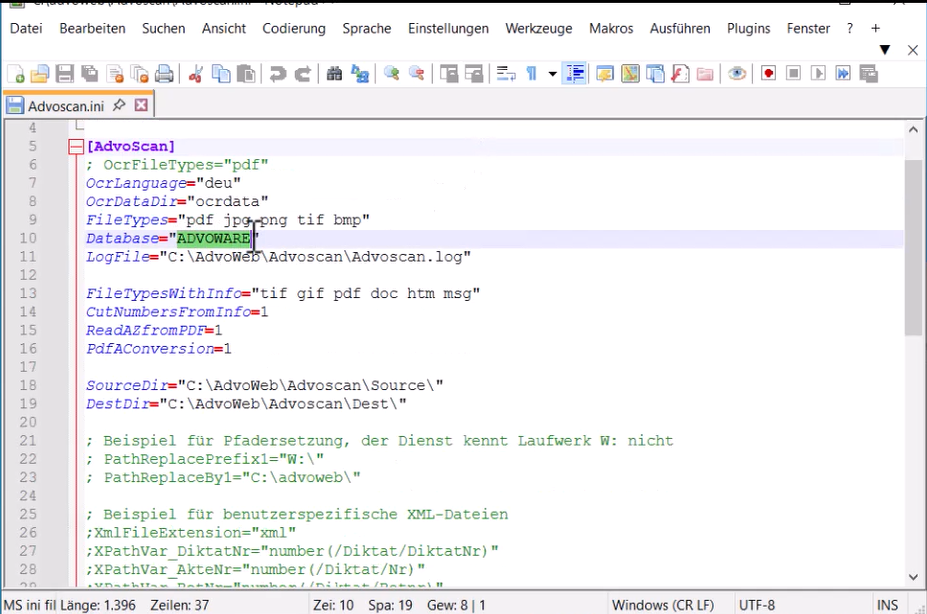
Task: Zoom out with the magnifier minus icon
Action: pos(416,74)
